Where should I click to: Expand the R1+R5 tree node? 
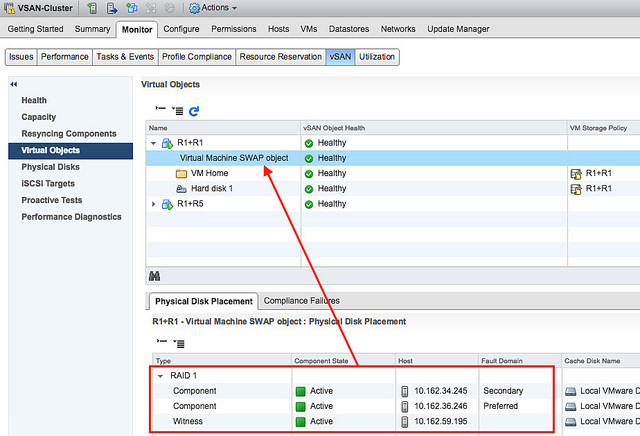click(x=154, y=204)
